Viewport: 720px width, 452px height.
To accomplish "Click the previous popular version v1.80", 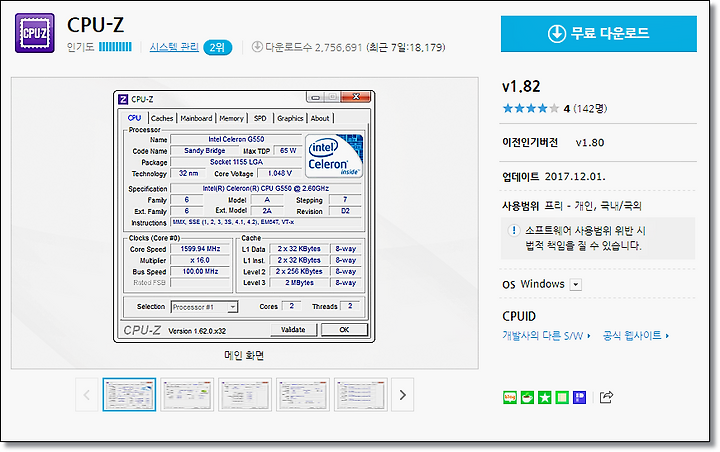I will coord(590,143).
